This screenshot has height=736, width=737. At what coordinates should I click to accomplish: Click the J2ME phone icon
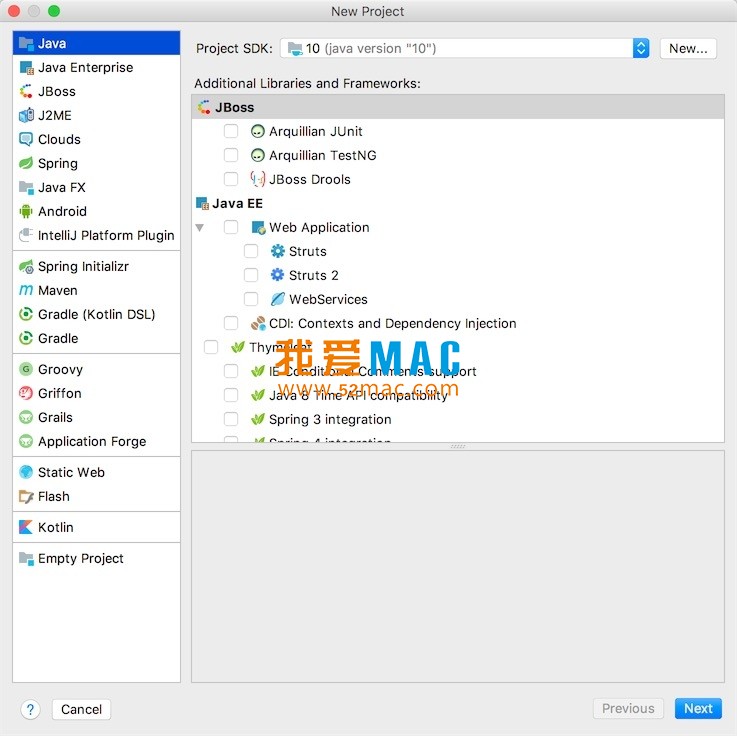pyautogui.click(x=26, y=116)
